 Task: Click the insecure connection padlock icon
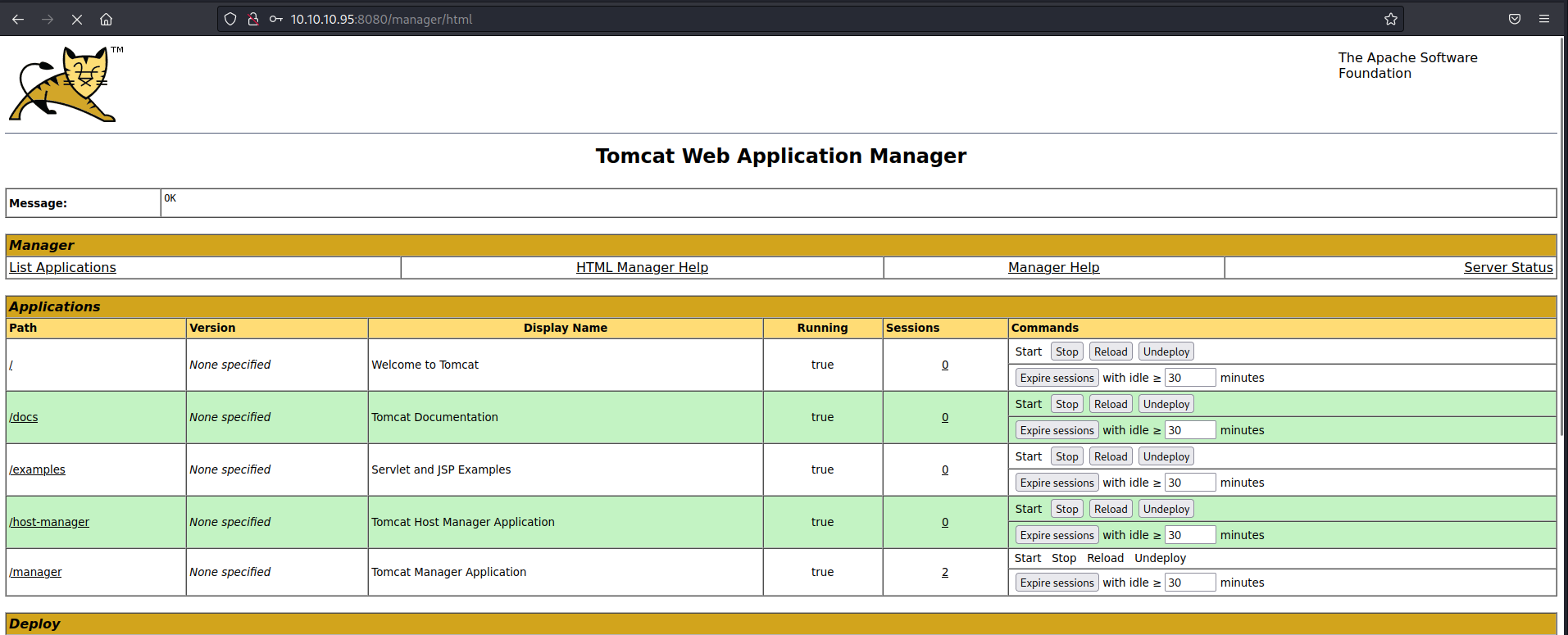point(253,19)
